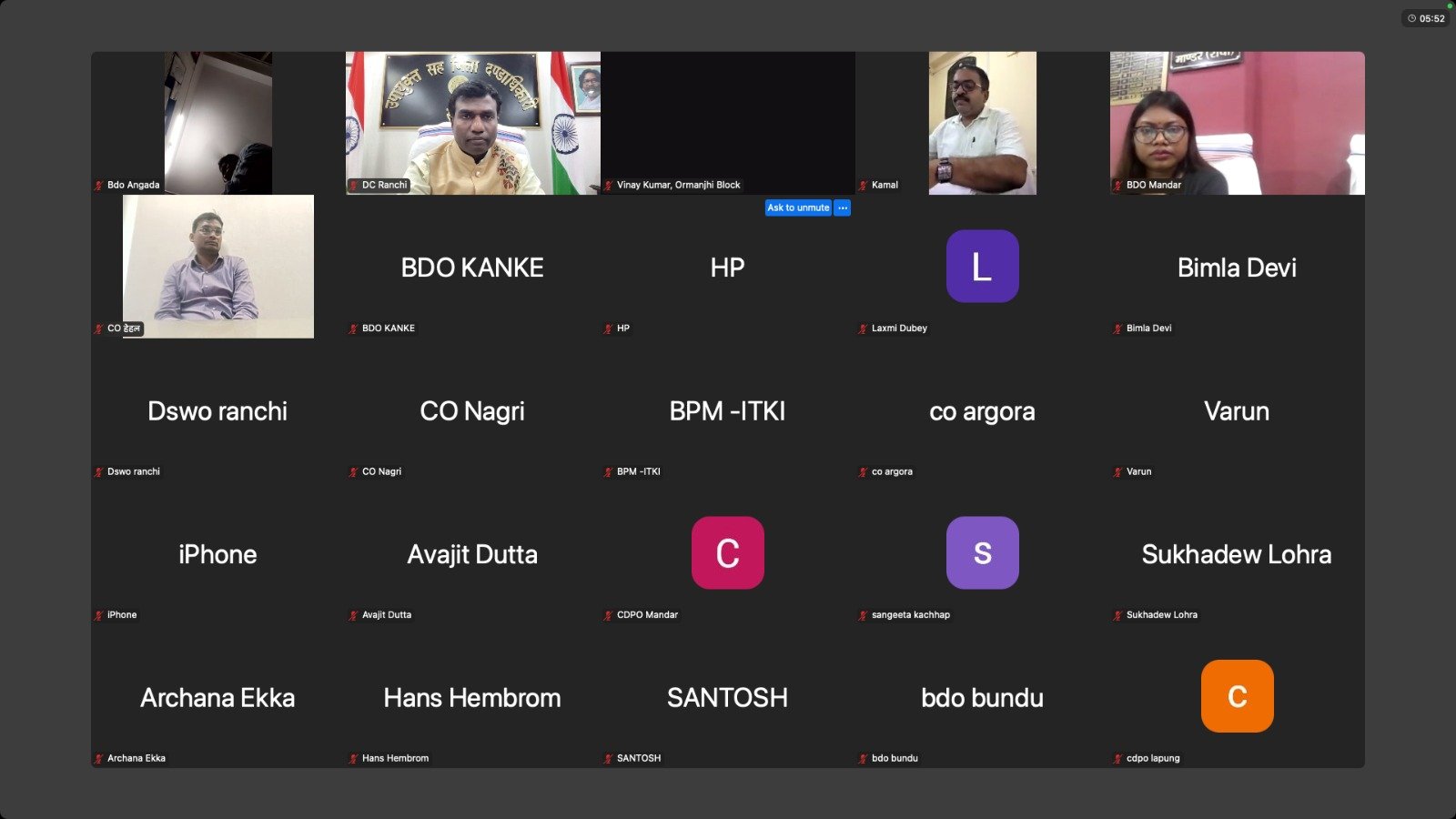Image resolution: width=1456 pixels, height=819 pixels.
Task: Click the muted mic icon beside BDO Mandar label
Action: pos(1118,186)
